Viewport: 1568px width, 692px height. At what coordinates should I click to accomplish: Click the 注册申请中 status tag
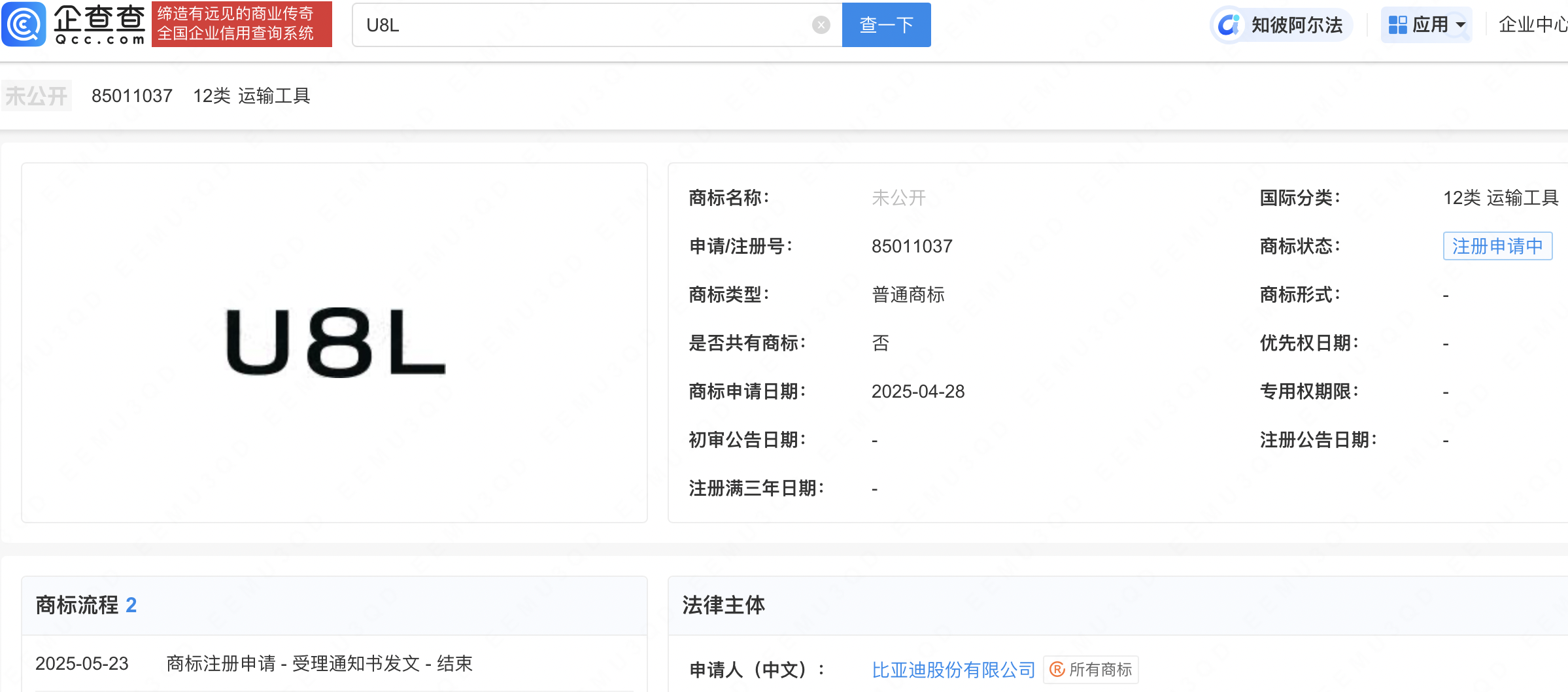point(1497,246)
